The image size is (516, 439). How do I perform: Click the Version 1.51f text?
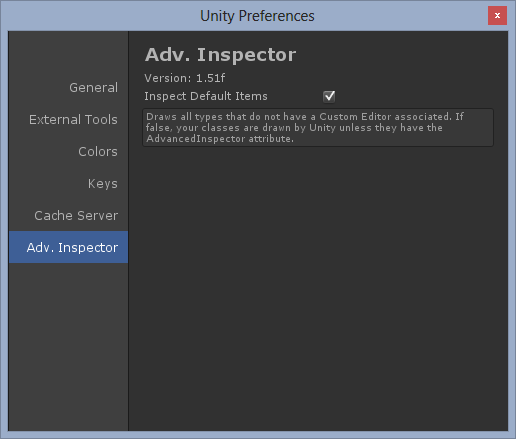coord(185,78)
